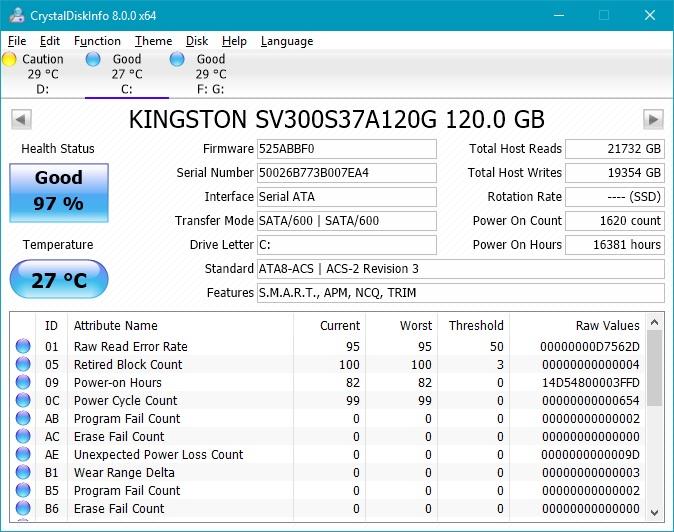Click the status orb for B6 Erase Fail Count
Viewport: 674px width, 532px height.
click(23, 508)
